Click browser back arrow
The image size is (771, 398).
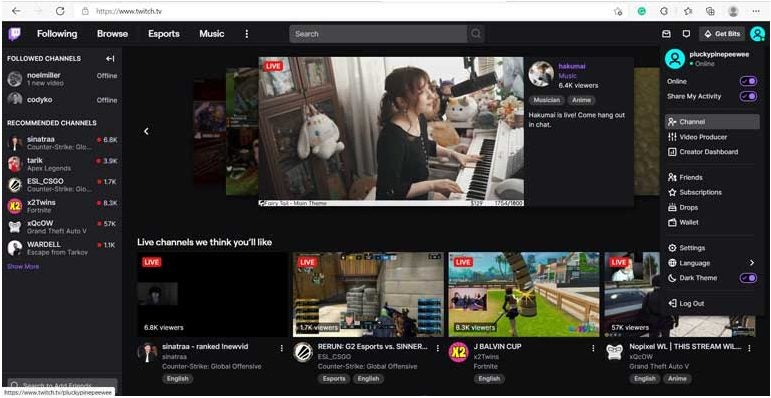pos(16,11)
